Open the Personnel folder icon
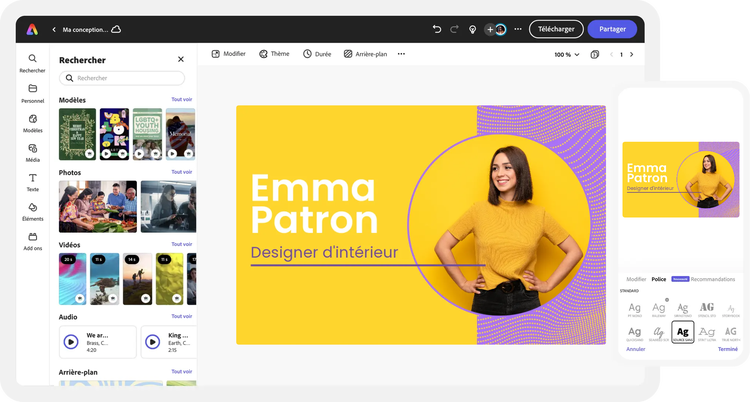This screenshot has height=402, width=750. point(33,92)
